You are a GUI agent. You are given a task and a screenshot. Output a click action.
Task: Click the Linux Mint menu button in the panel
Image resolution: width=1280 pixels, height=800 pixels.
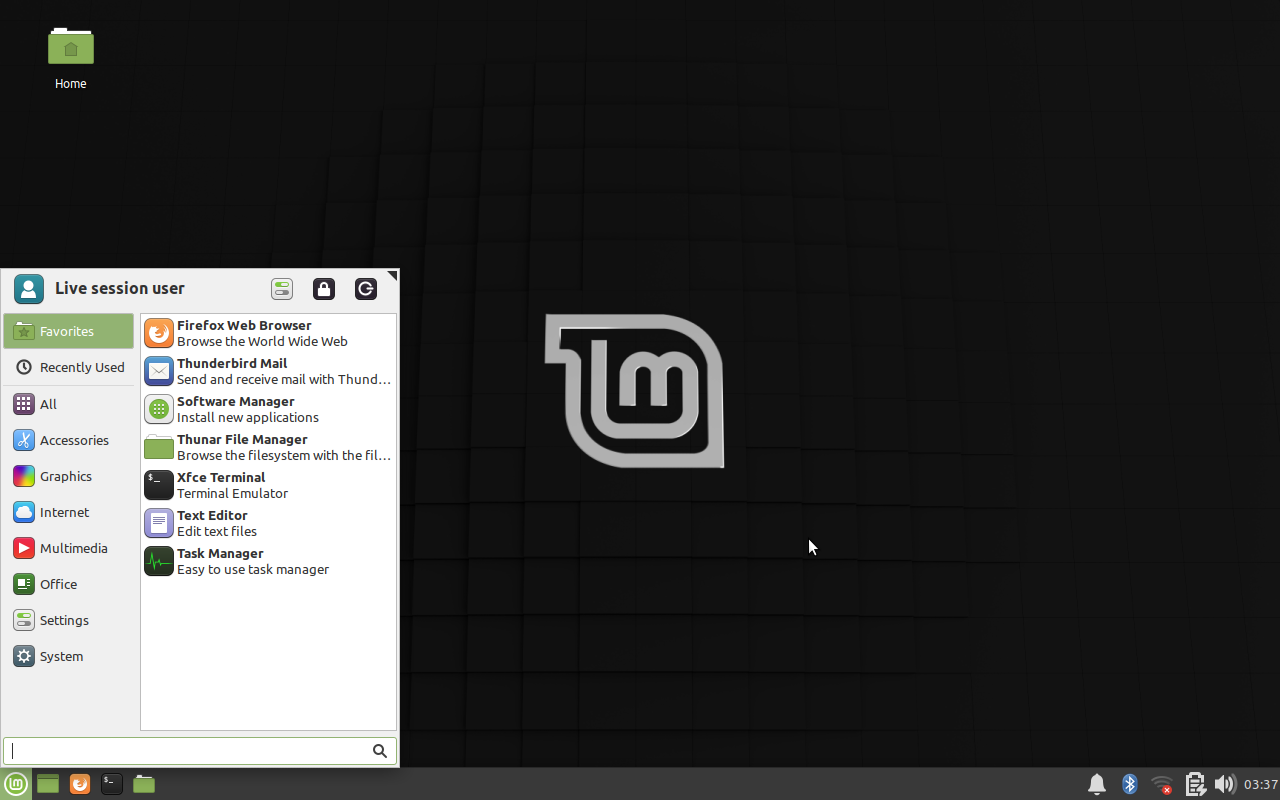coord(15,784)
